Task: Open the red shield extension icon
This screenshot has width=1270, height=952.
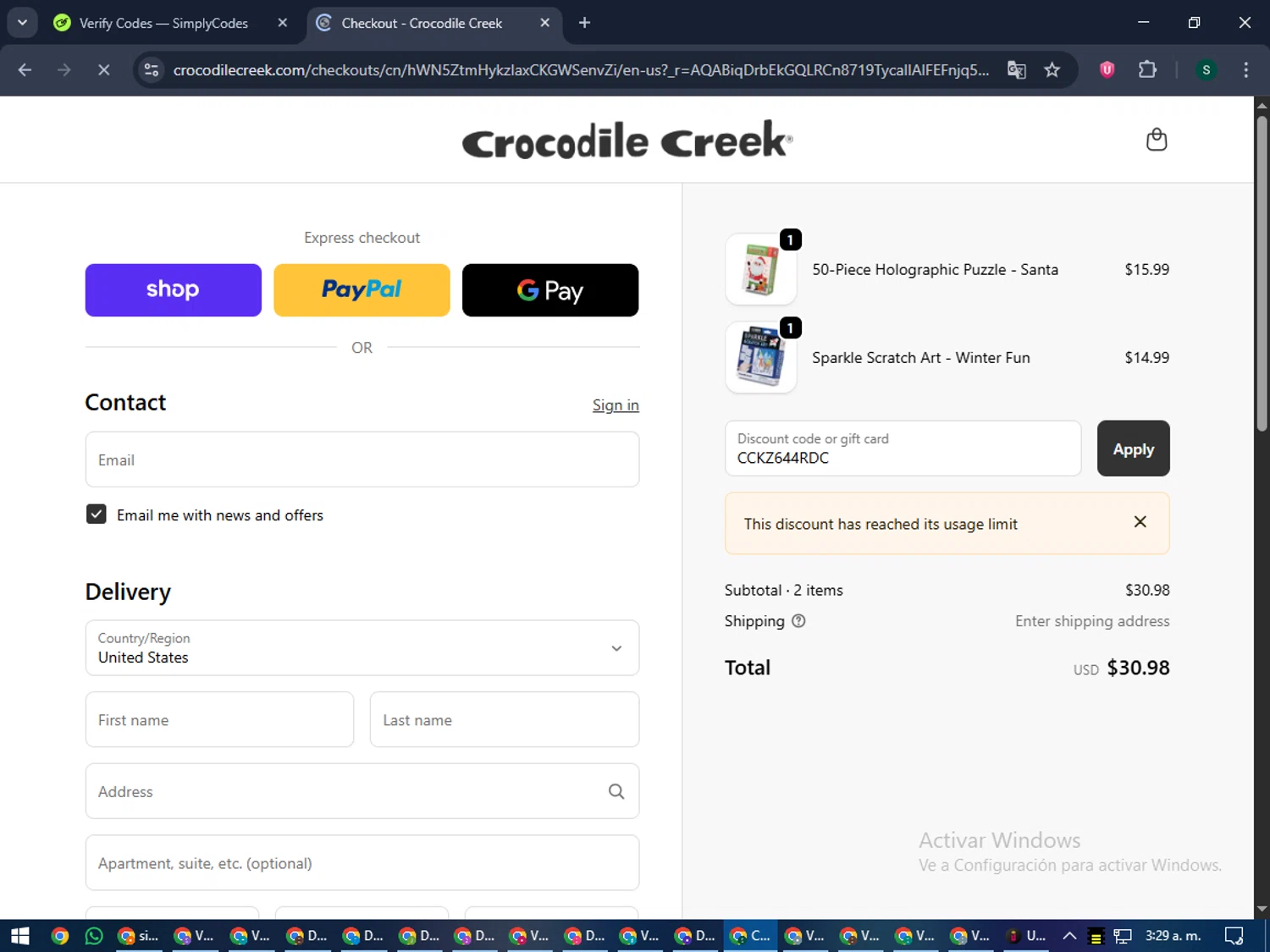Action: point(1107,70)
